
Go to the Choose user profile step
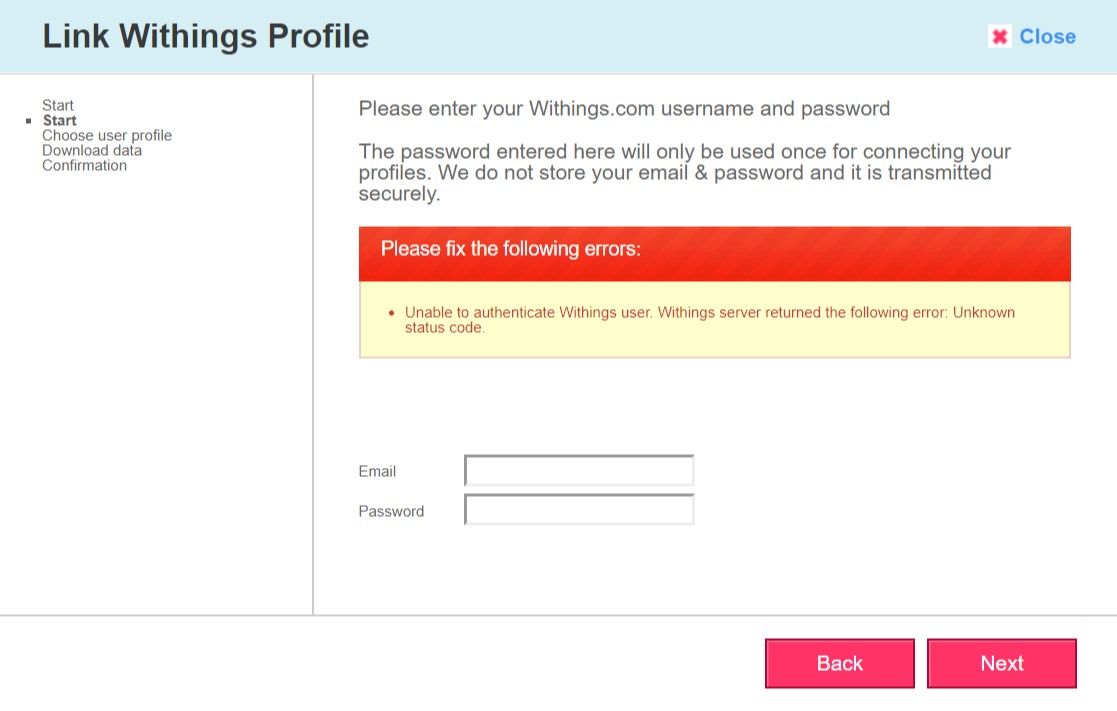[107, 135]
